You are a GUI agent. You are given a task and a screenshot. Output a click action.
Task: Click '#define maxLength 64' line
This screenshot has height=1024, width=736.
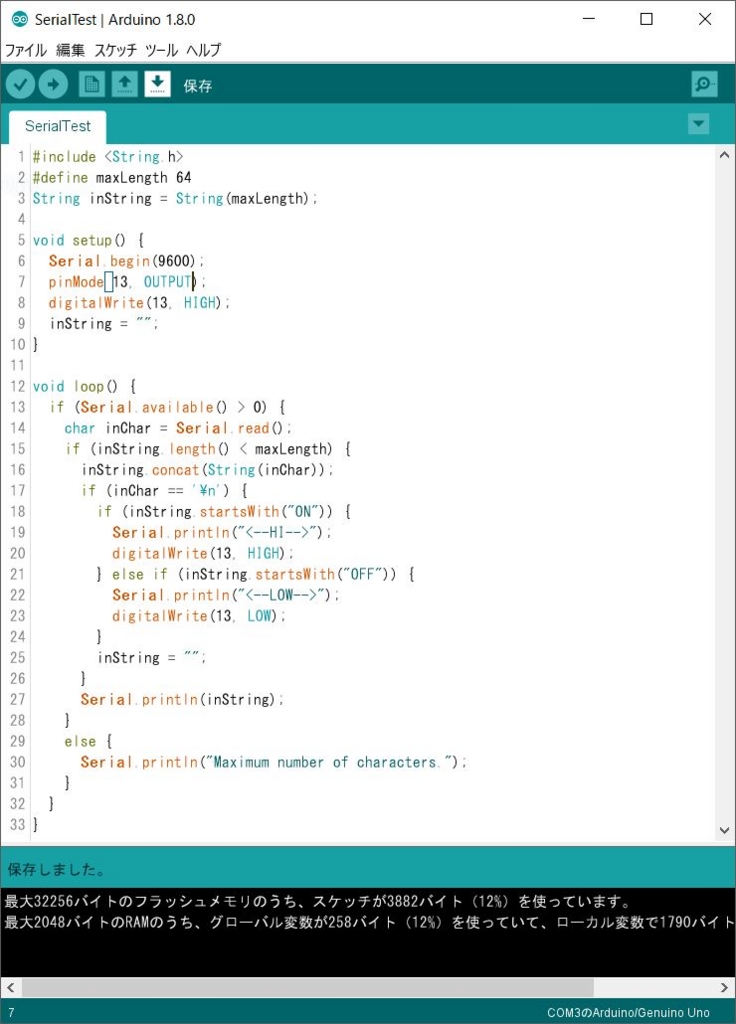click(x=112, y=178)
